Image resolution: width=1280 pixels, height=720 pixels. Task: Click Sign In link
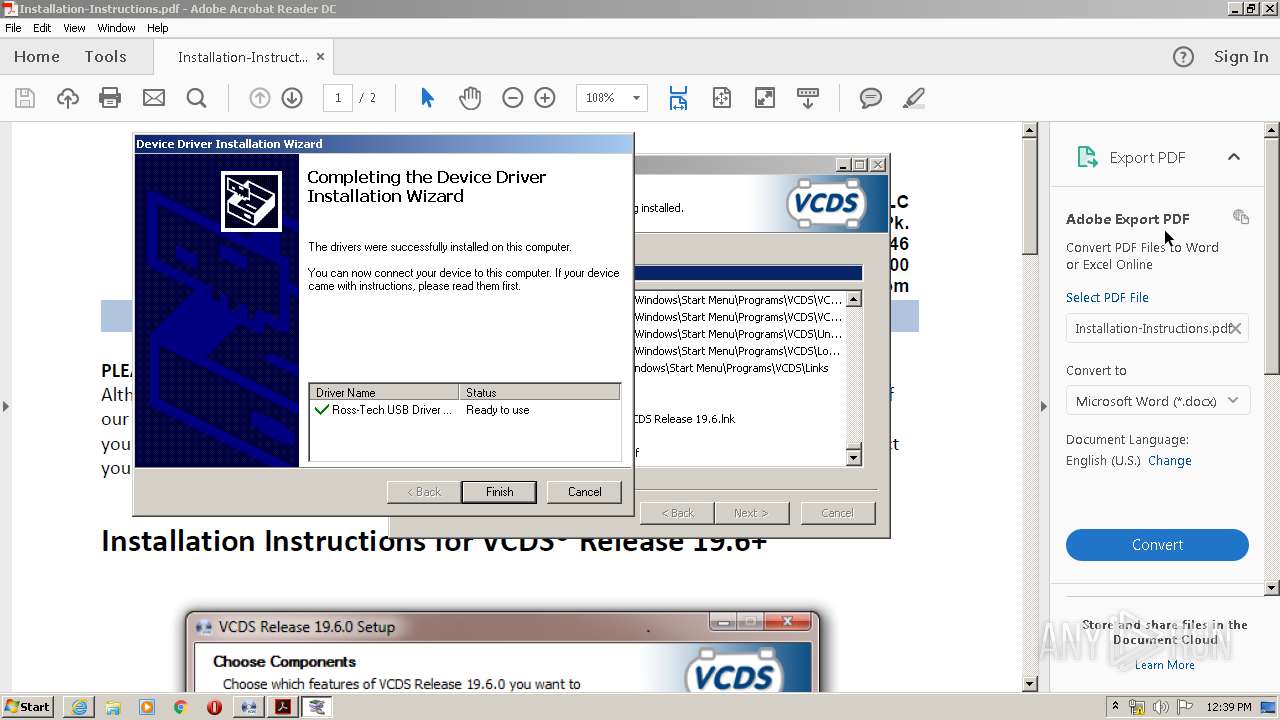[1241, 57]
